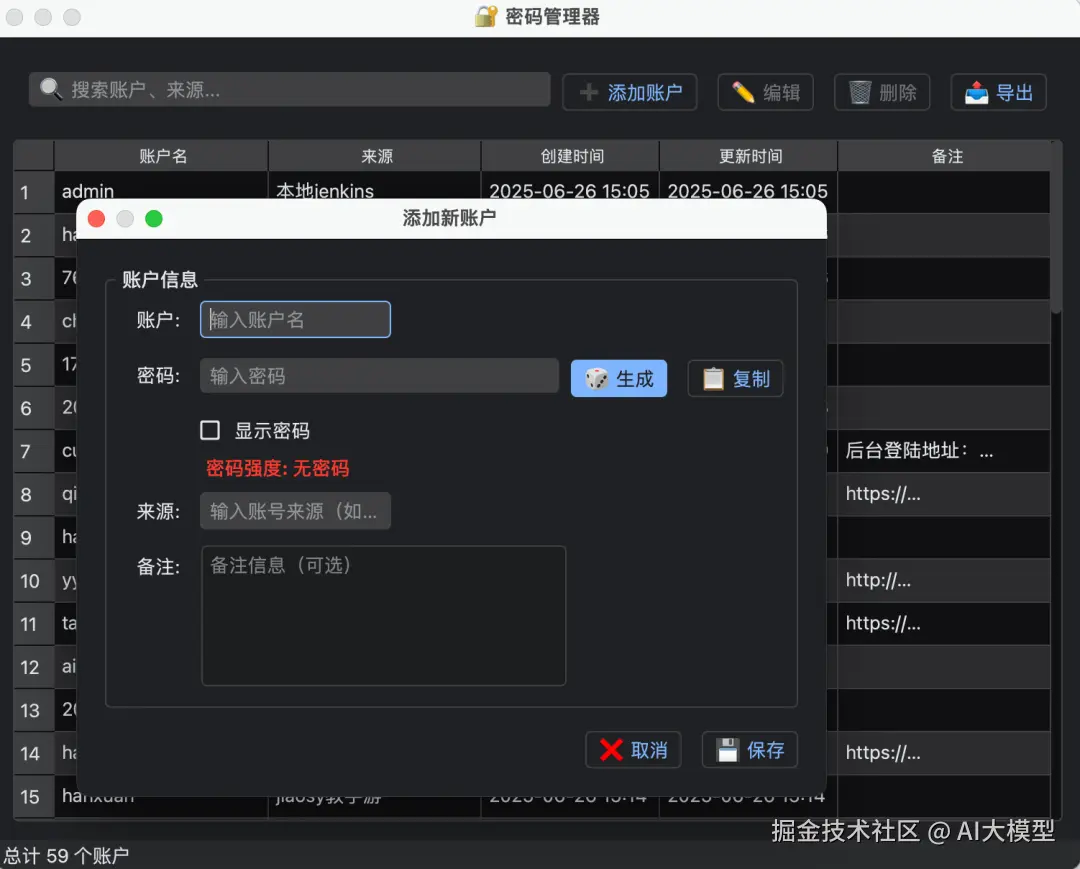
Task: Click the 取消 button to cancel dialog
Action: pos(633,748)
